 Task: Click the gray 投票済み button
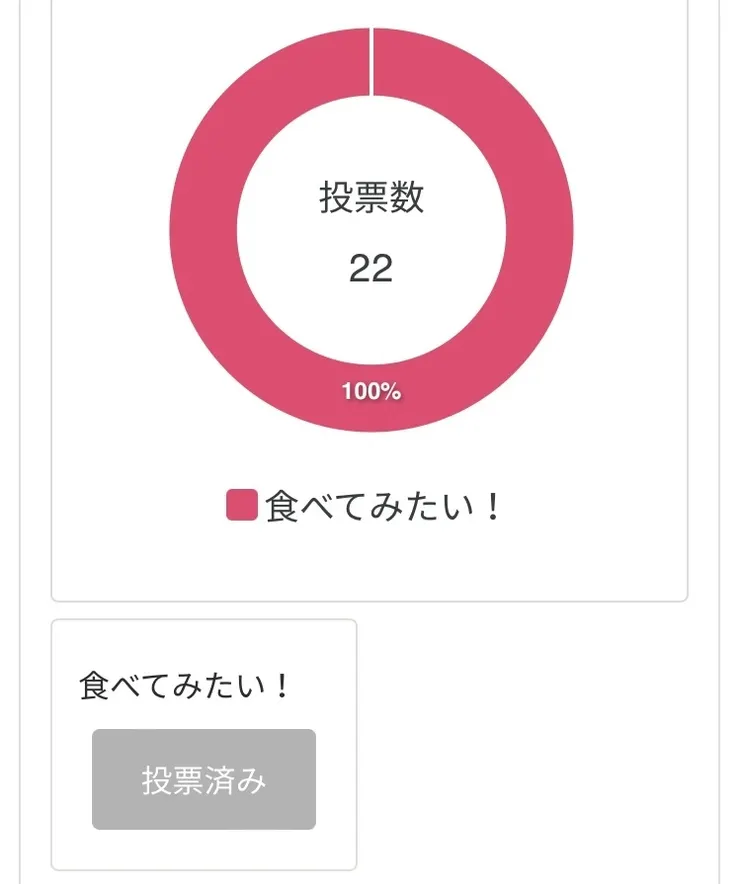[204, 779]
